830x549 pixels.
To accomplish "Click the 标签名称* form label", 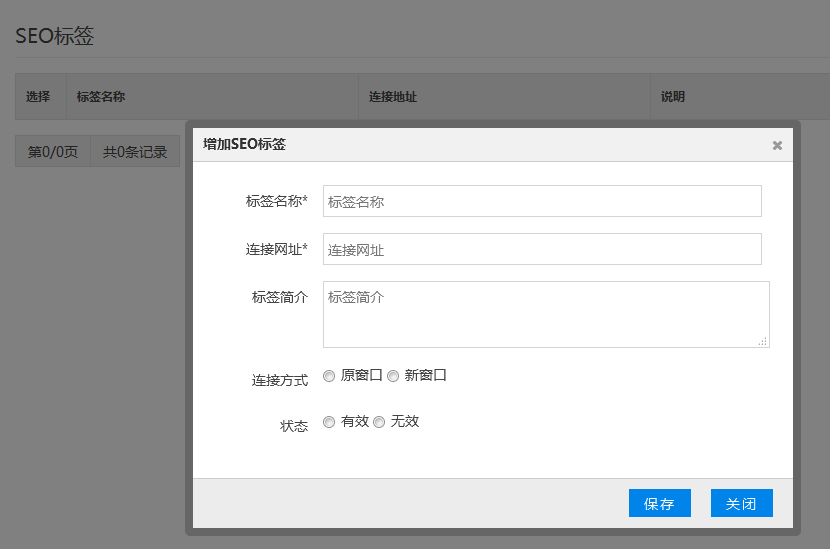I will click(x=276, y=201).
